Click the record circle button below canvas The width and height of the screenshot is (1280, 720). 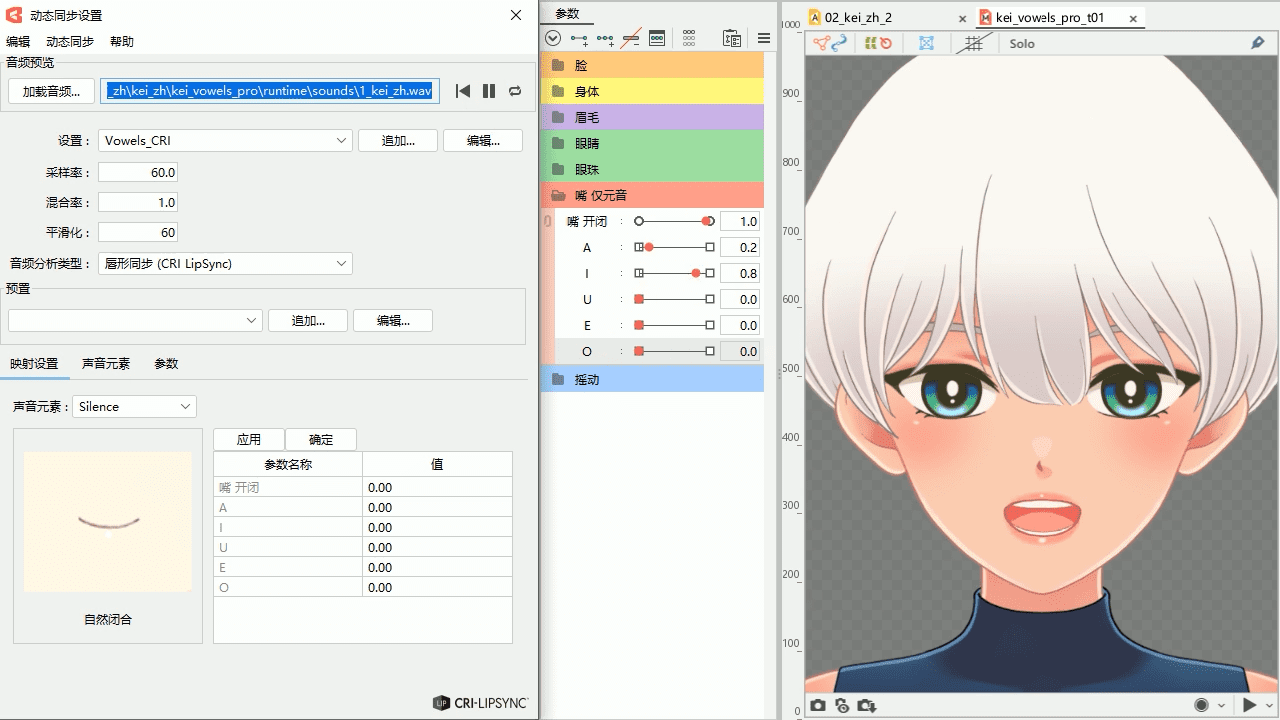(1201, 705)
